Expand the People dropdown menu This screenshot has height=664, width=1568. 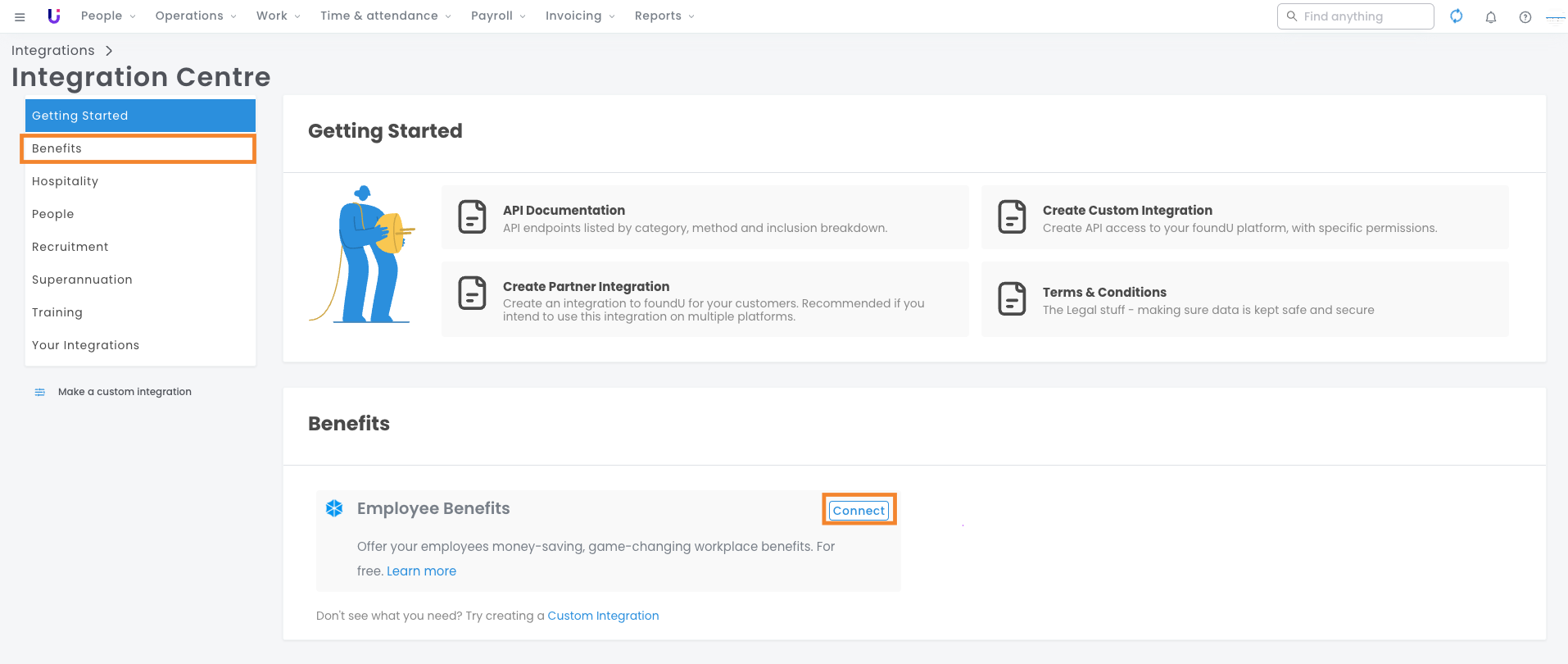pos(107,16)
